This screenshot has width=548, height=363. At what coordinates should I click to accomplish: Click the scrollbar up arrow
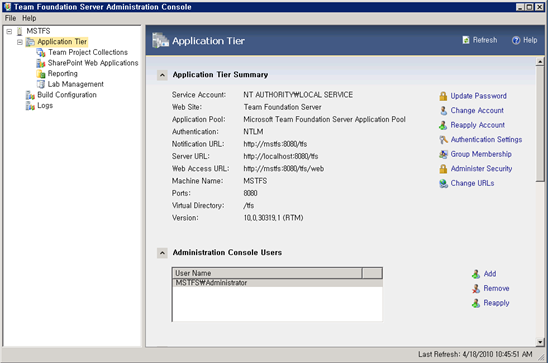tap(540, 62)
